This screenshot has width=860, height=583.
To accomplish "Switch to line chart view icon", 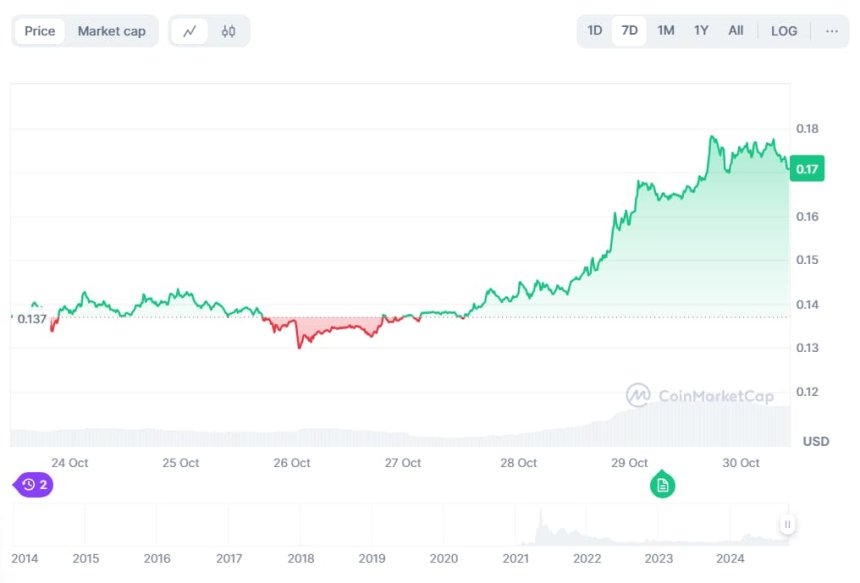I will (190, 31).
